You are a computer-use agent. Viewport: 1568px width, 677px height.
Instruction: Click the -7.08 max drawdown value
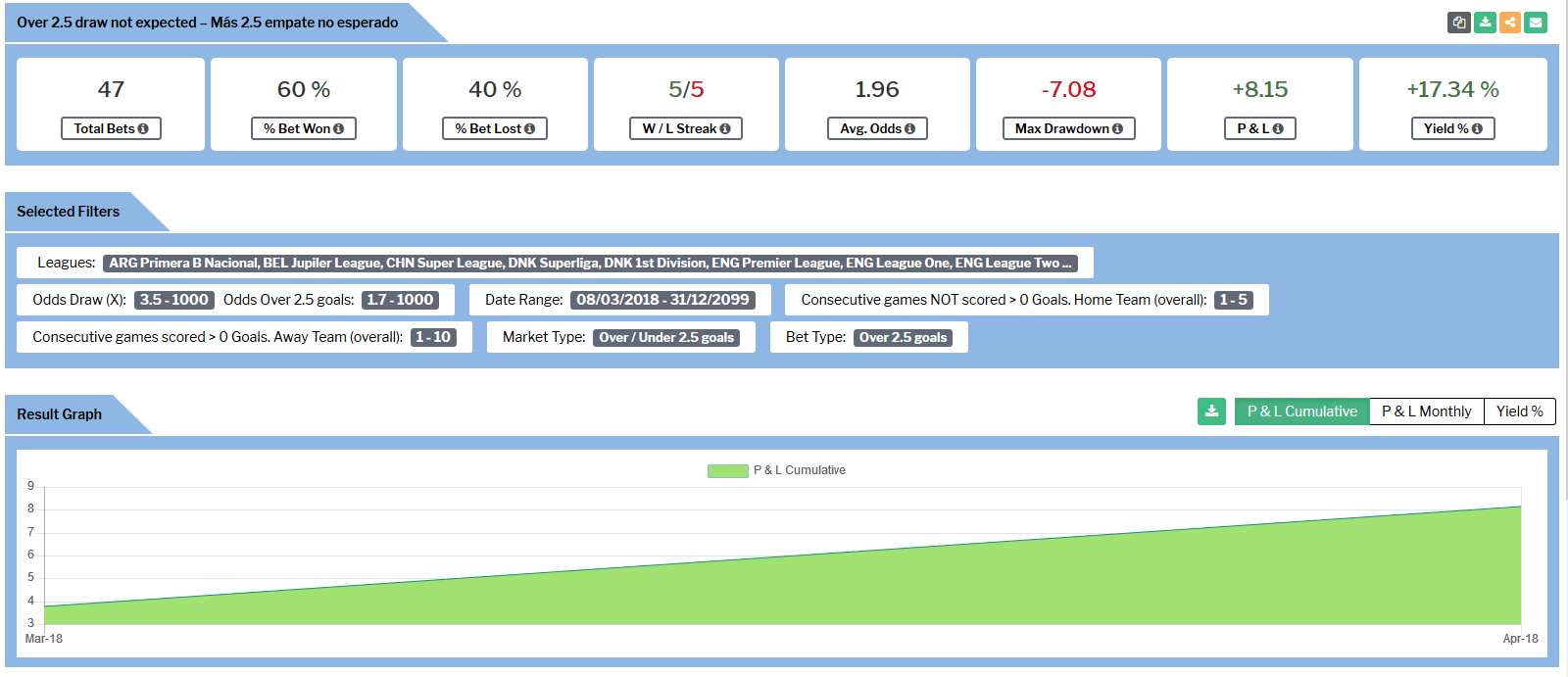click(x=1068, y=89)
